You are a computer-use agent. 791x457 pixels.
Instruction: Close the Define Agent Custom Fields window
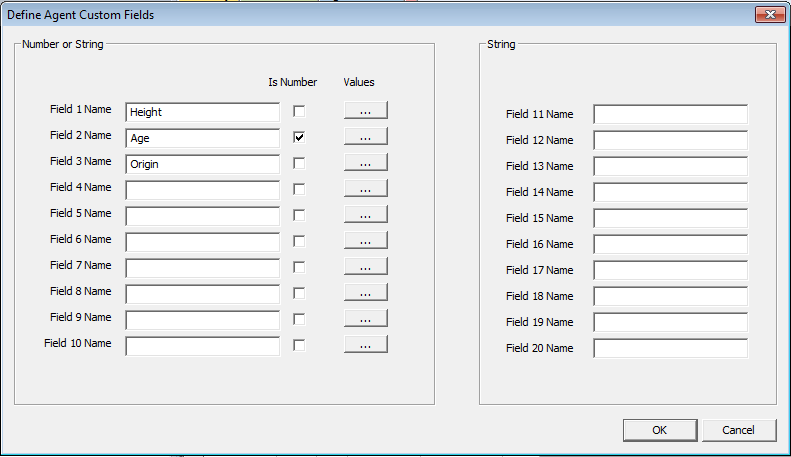pos(768,15)
